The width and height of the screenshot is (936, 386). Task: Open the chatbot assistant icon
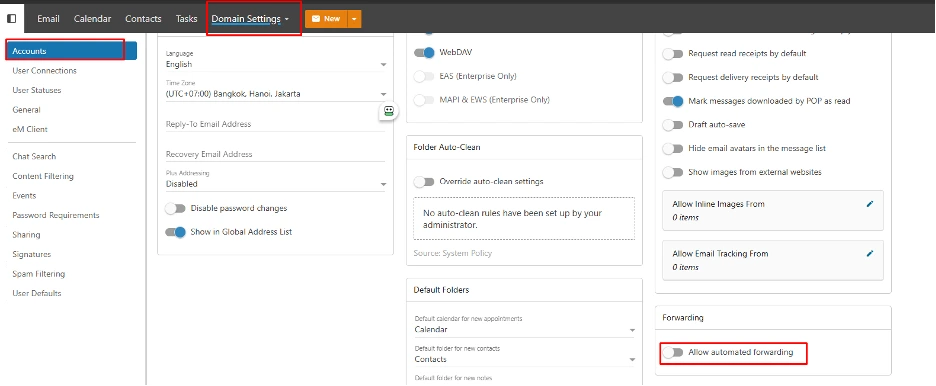[x=389, y=111]
